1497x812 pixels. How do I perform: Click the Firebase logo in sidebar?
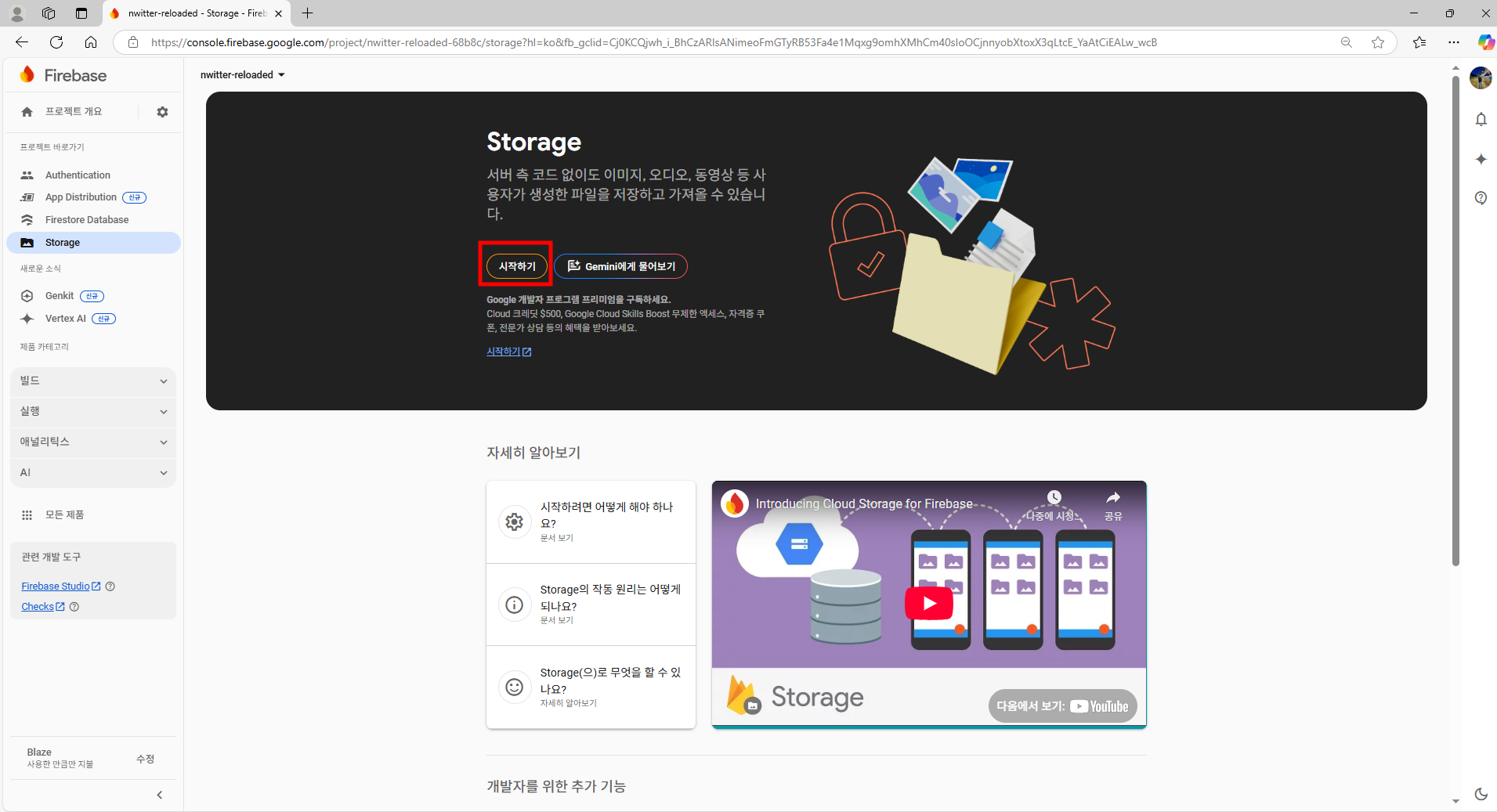pos(63,75)
